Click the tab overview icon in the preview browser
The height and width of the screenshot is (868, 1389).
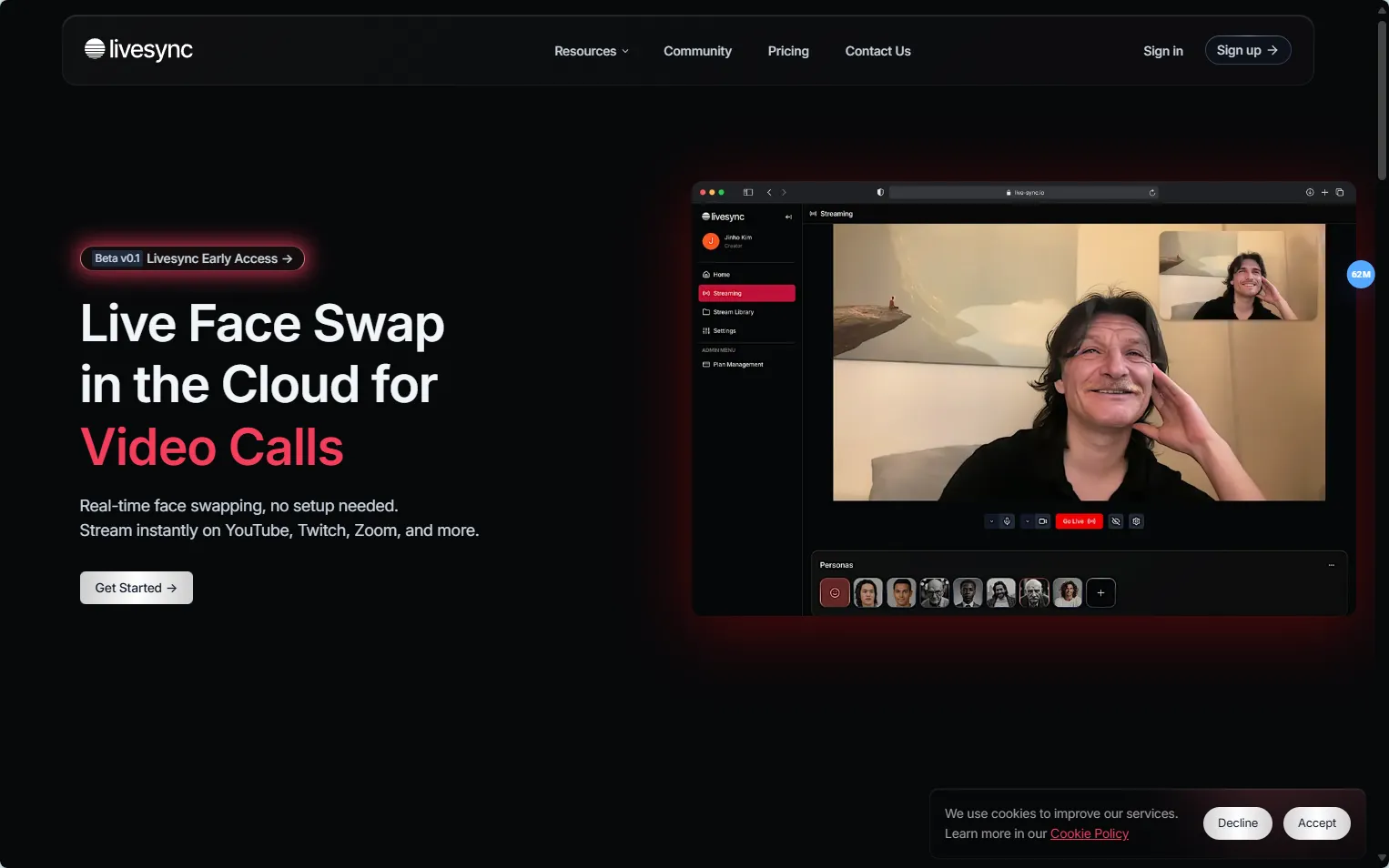pos(1340,192)
